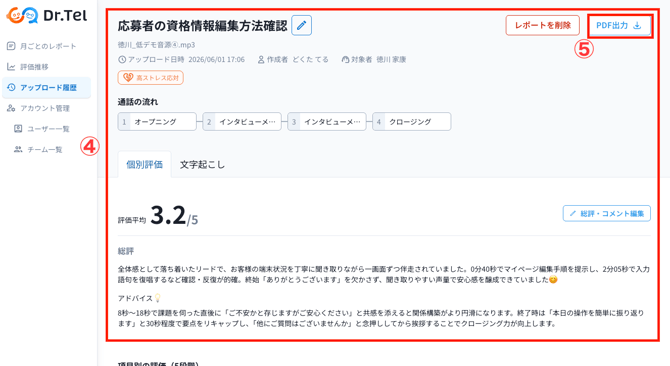Edit report title with pencil icon

point(302,25)
